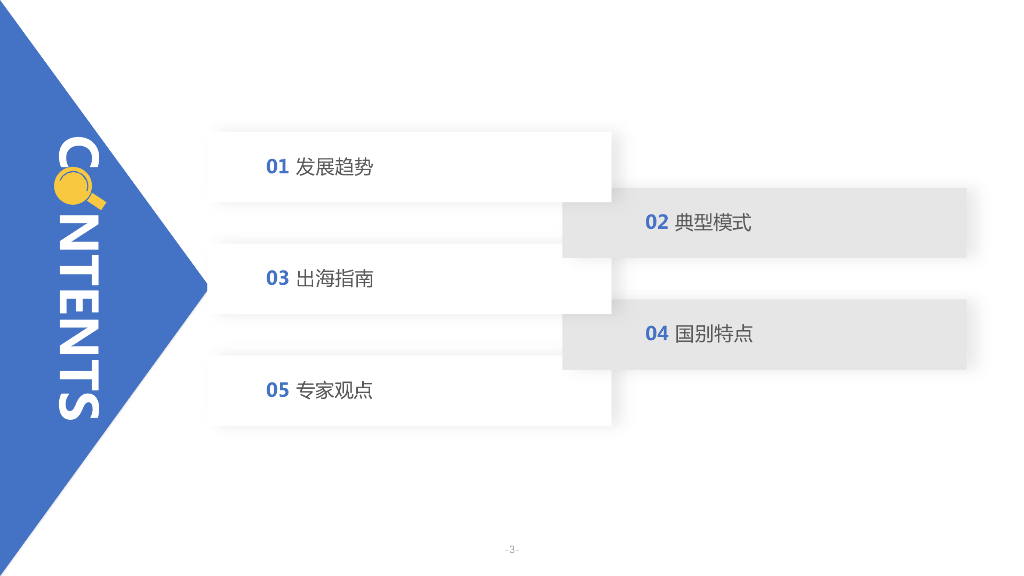Open the 典型模式 section
Screen dimensions: 1024x576
click(713, 223)
